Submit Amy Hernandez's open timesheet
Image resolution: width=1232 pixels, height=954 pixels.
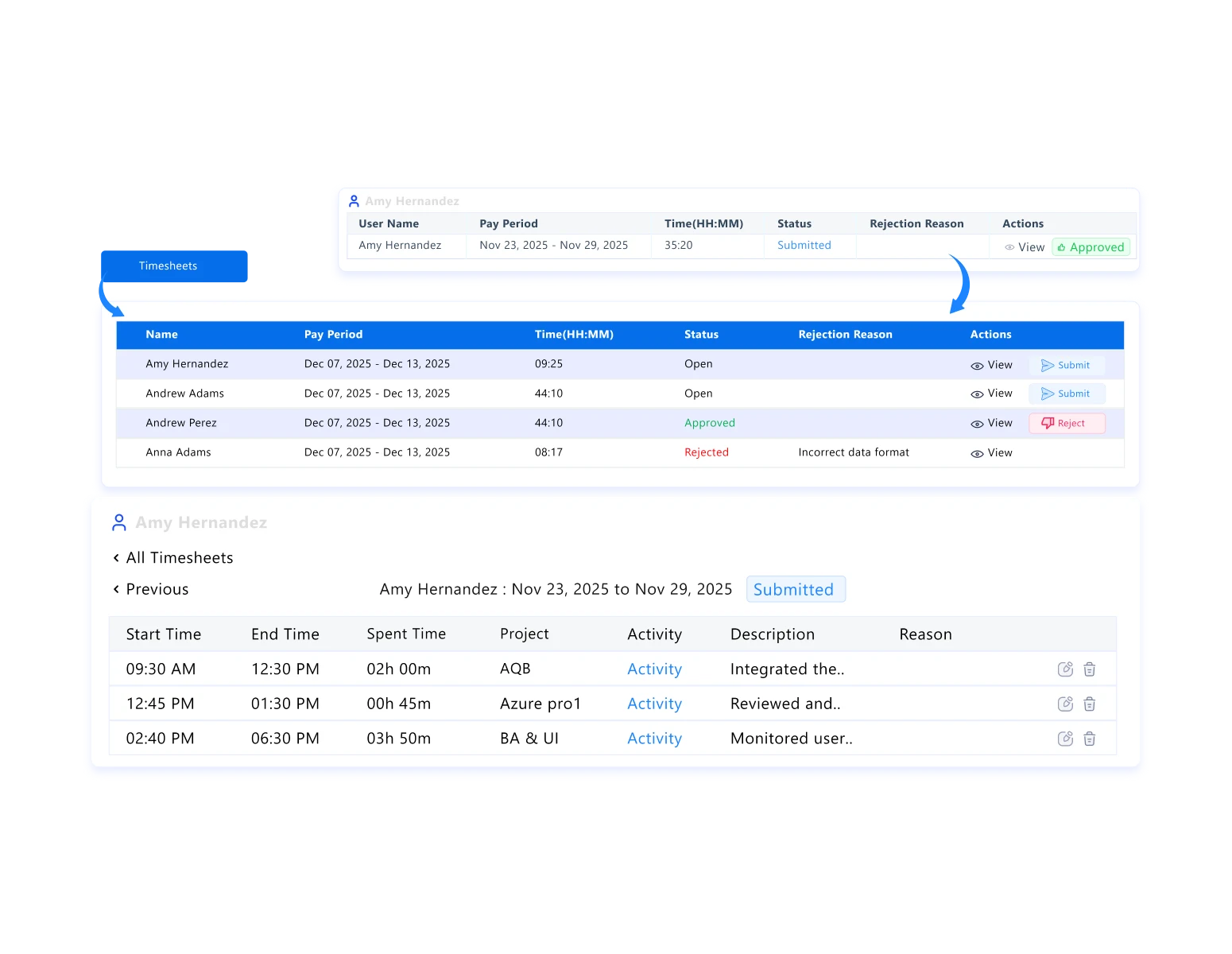tap(1067, 364)
